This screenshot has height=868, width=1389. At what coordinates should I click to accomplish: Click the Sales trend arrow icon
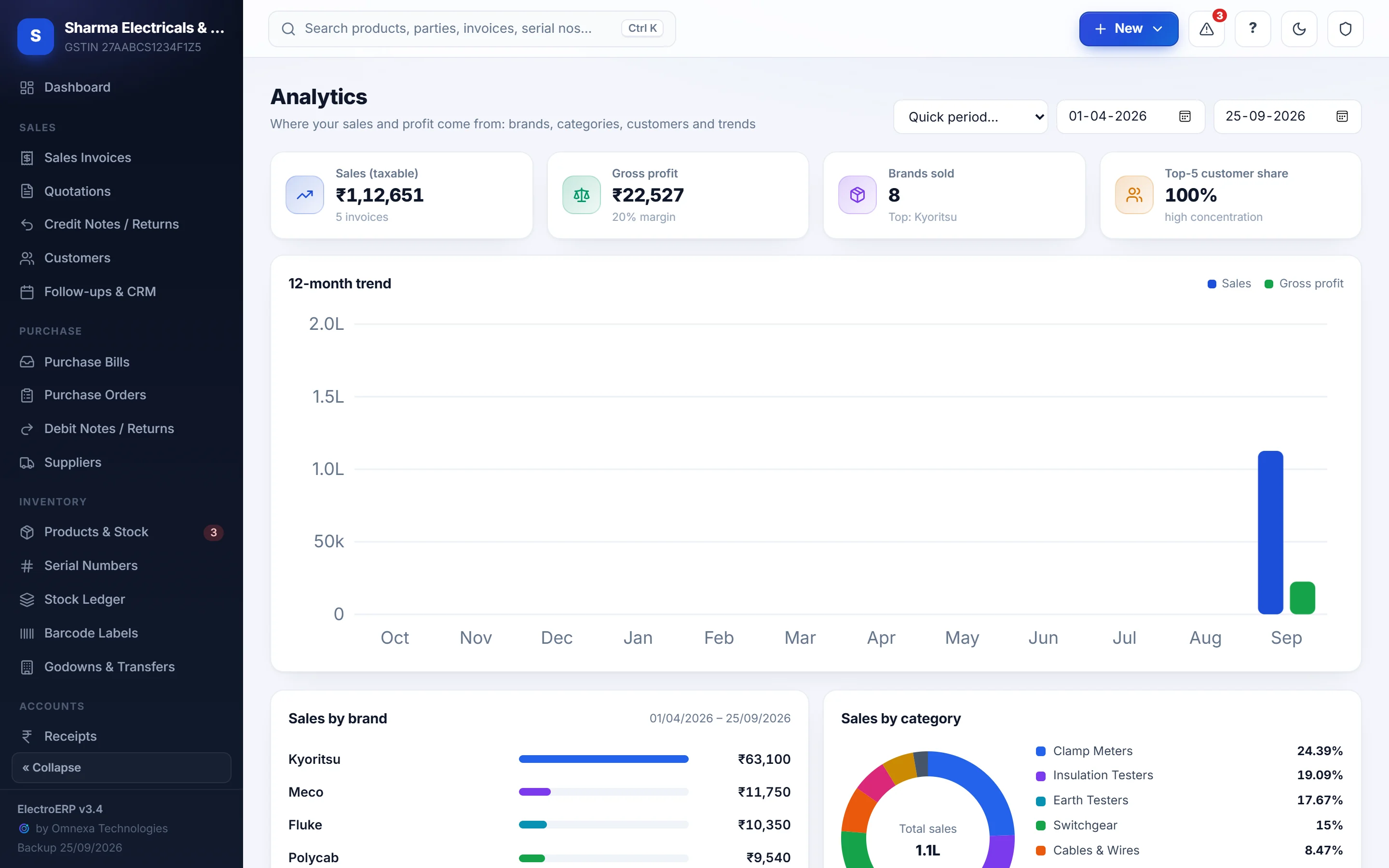305,195
